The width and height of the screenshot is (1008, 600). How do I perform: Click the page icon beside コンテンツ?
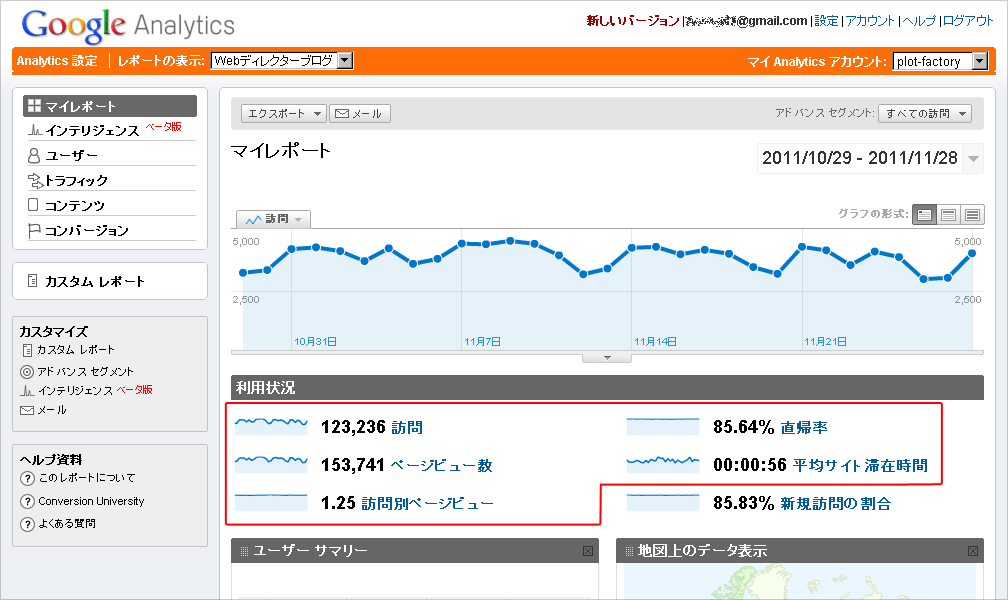click(x=33, y=205)
